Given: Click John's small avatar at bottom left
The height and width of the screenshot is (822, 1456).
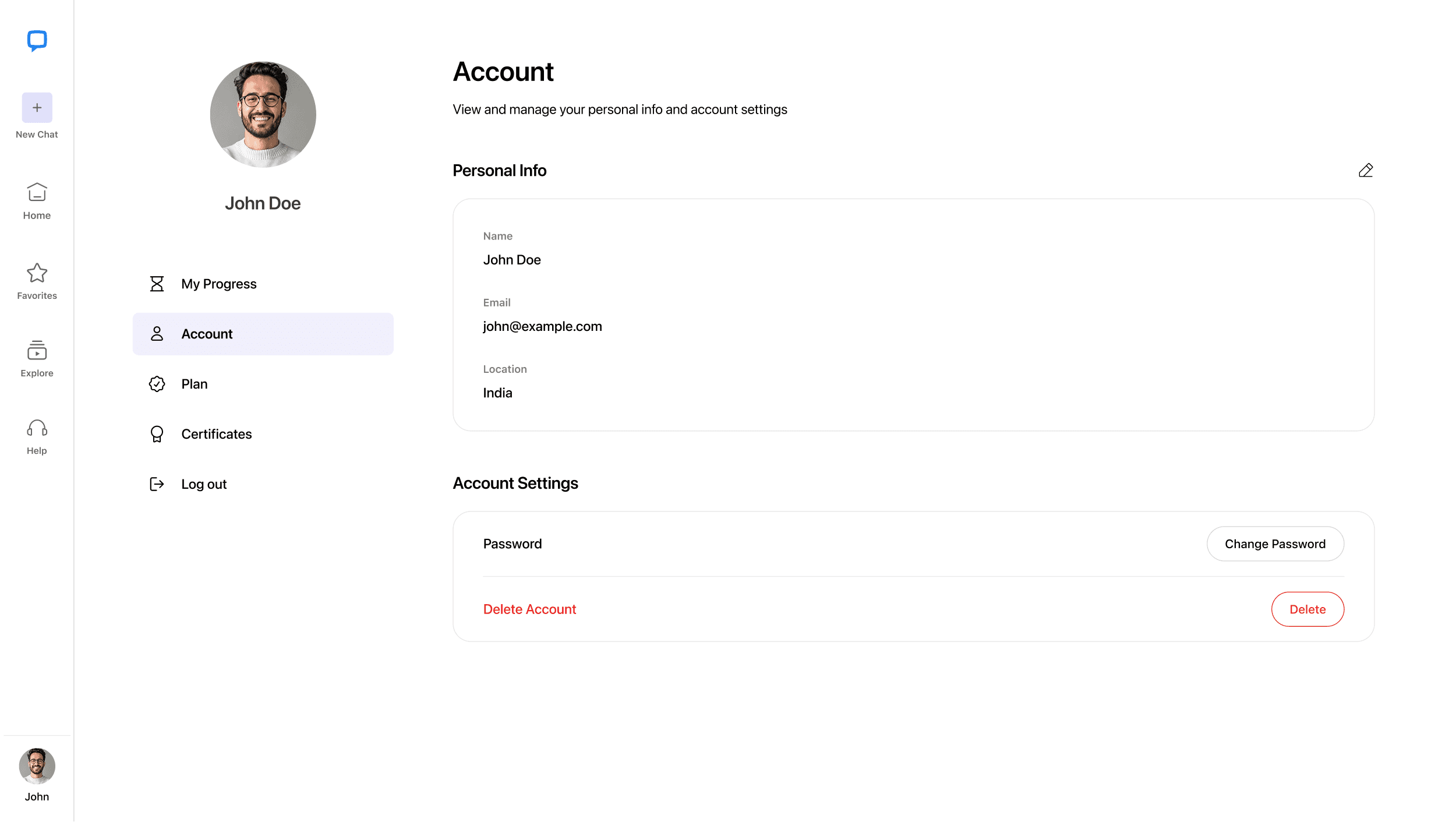Looking at the screenshot, I should coord(37,765).
